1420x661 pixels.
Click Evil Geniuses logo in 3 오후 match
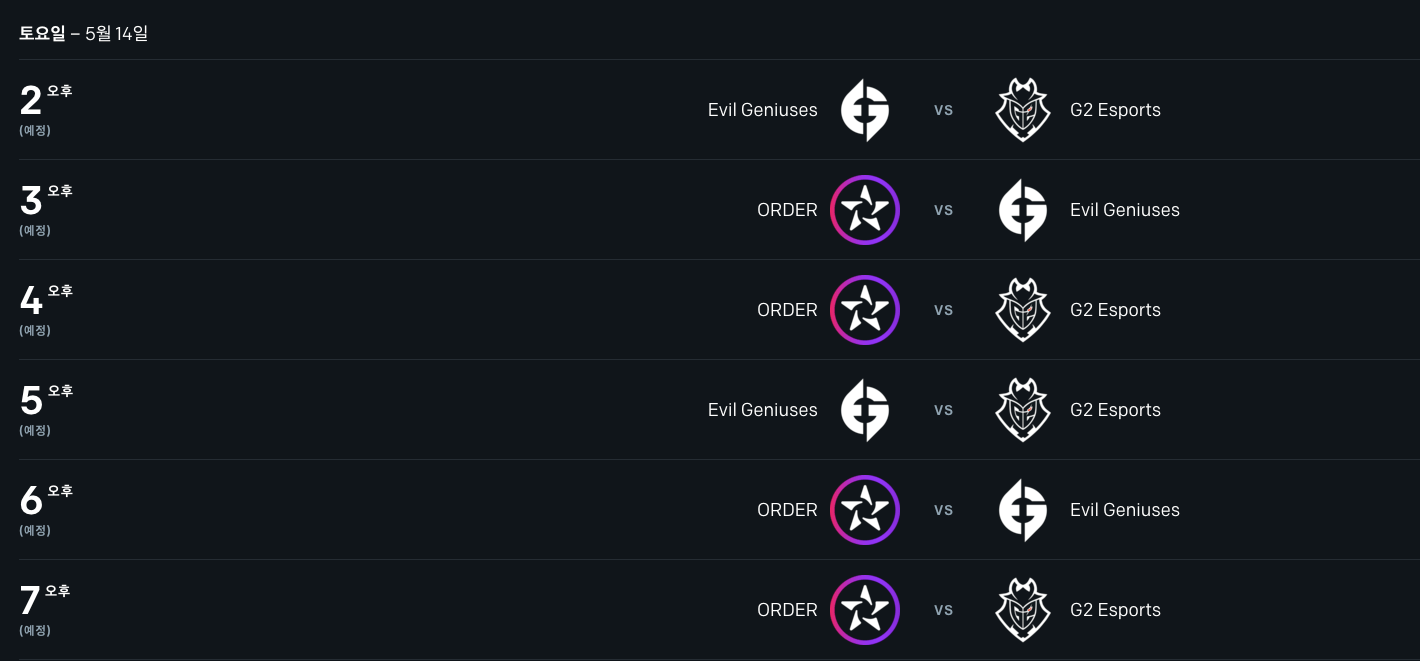tap(1023, 210)
